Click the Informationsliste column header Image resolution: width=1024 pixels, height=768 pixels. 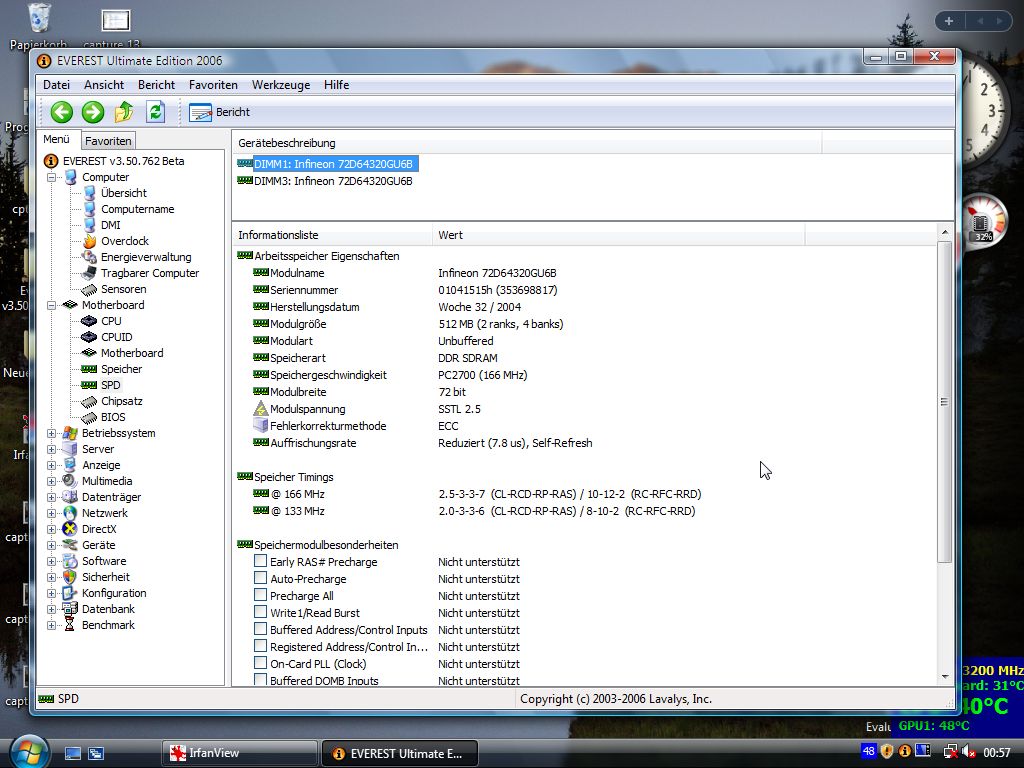click(332, 235)
